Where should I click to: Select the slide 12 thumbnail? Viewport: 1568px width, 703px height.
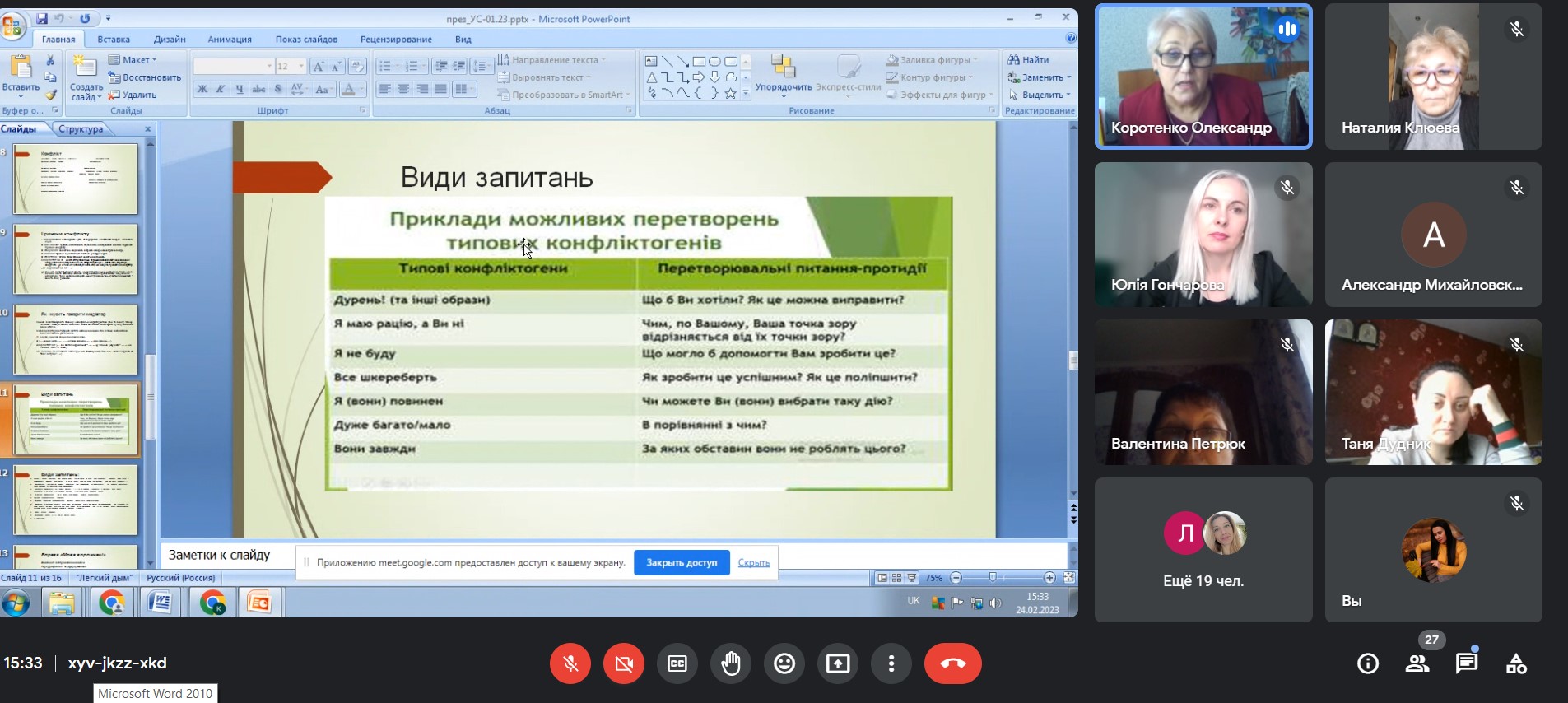(x=76, y=500)
